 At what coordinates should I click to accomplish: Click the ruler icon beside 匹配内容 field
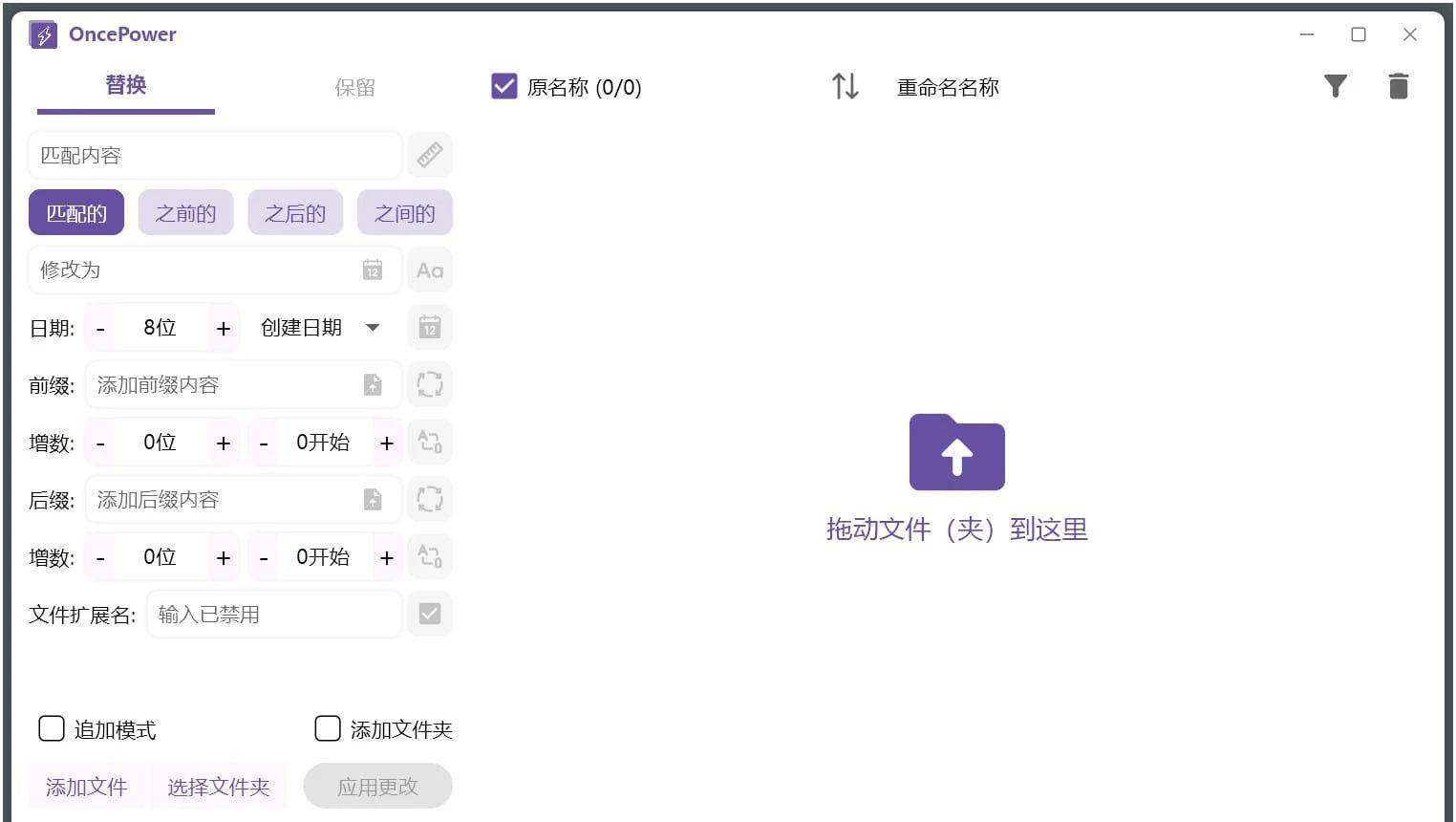[430, 155]
